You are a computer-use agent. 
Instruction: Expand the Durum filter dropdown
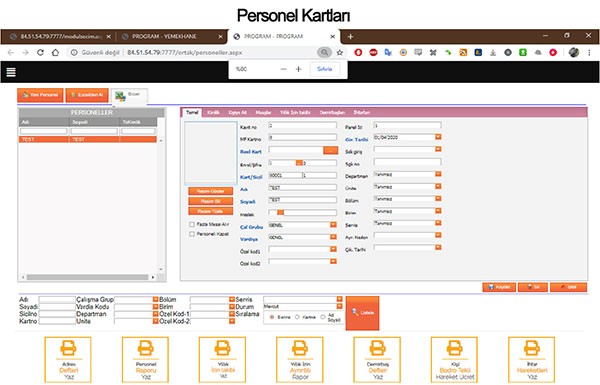[x=339, y=306]
